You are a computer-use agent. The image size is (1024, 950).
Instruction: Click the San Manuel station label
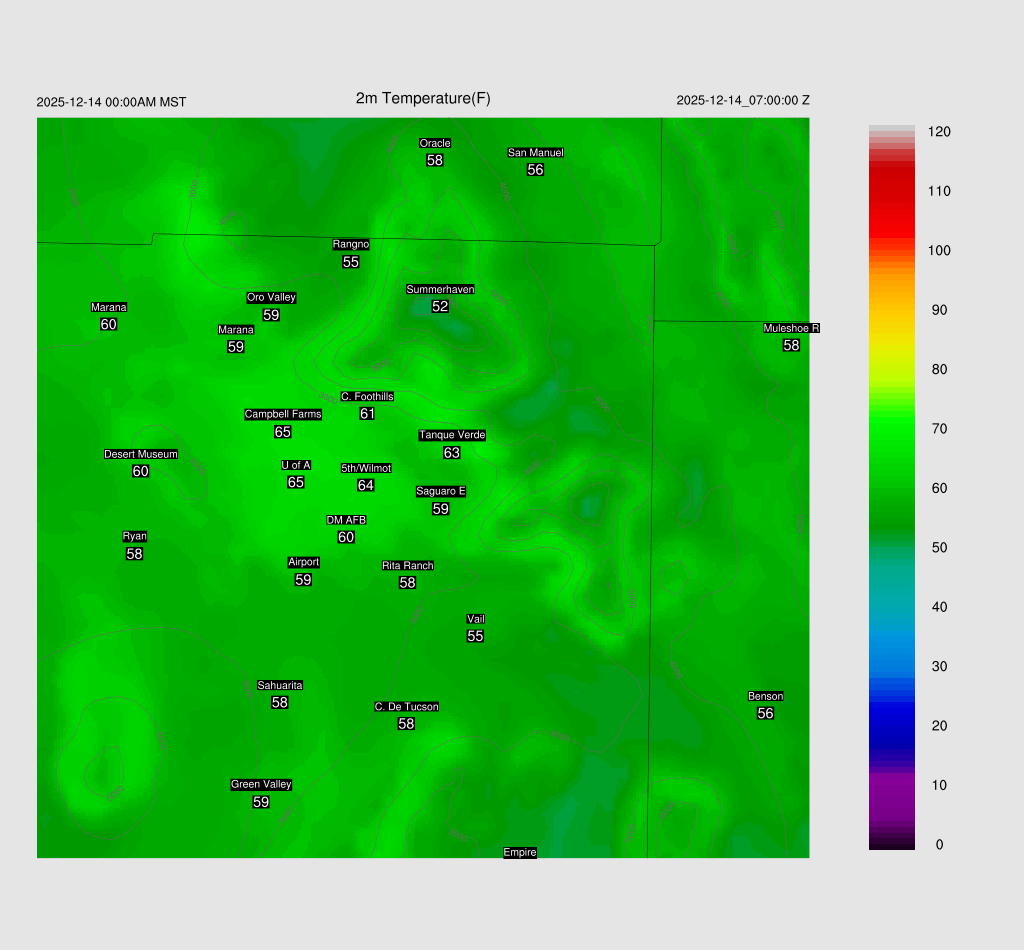pyautogui.click(x=535, y=153)
